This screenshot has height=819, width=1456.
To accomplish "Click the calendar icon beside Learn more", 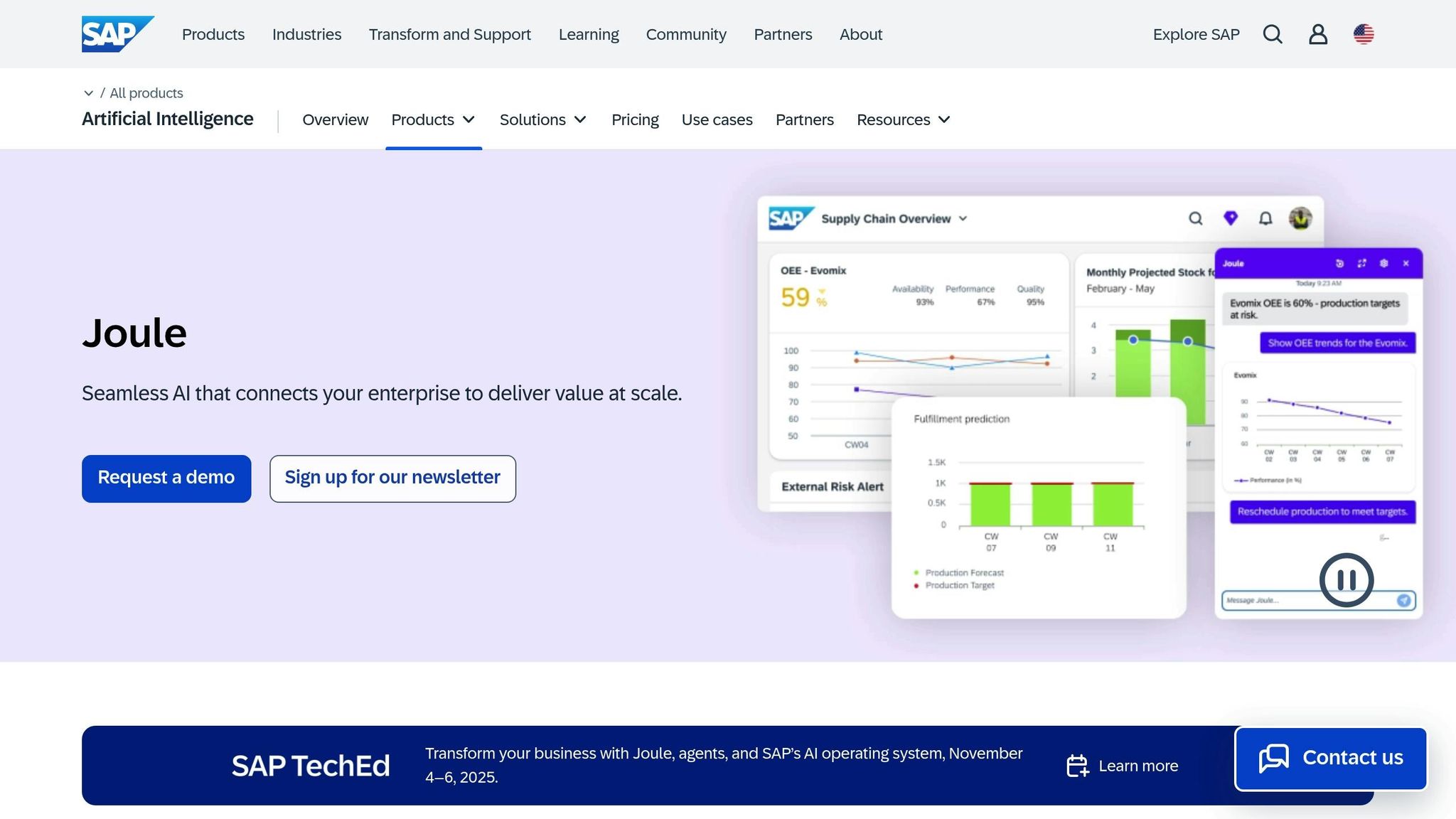I will pos(1077,766).
